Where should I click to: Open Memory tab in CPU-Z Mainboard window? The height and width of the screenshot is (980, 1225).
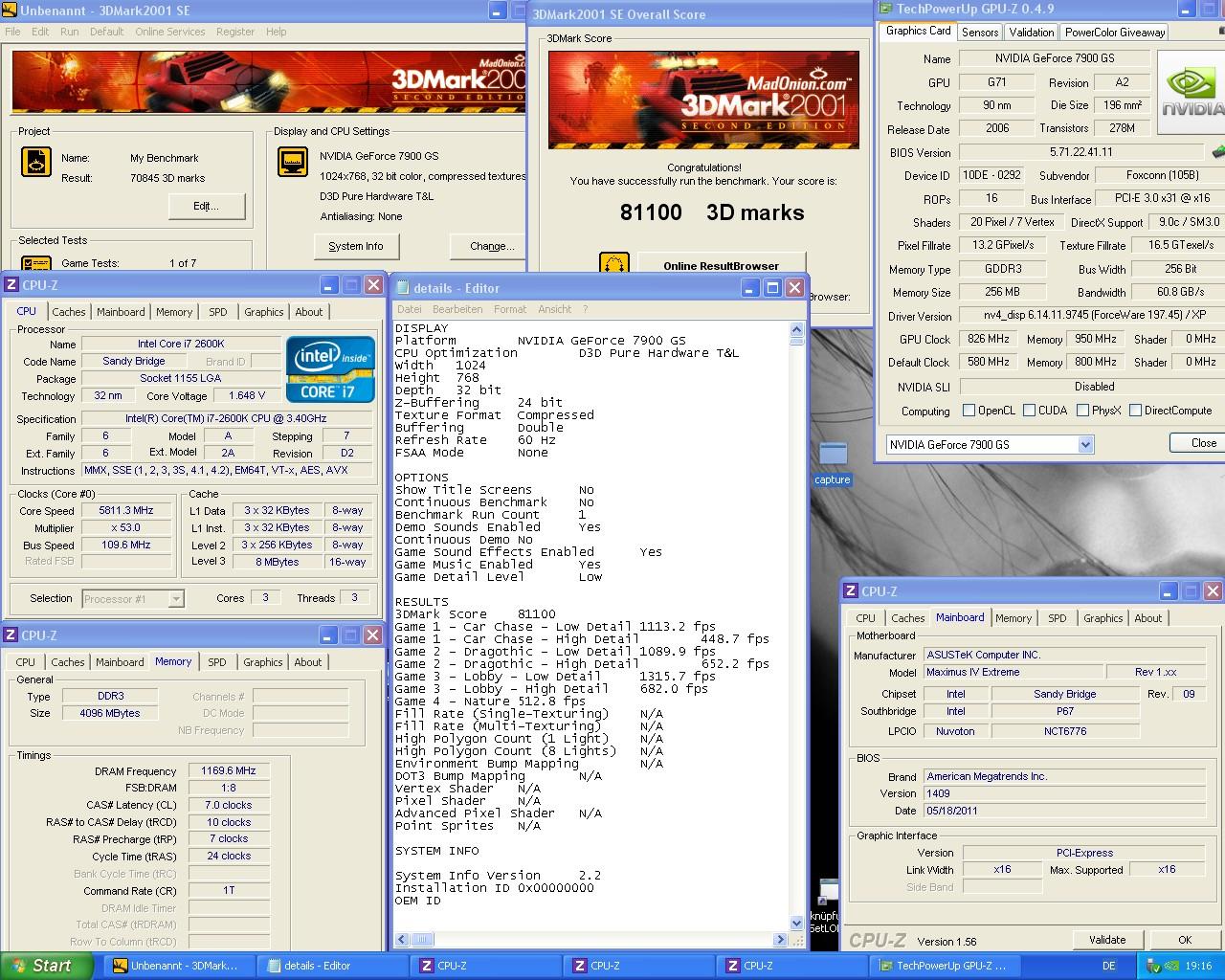pyautogui.click(x=1013, y=618)
